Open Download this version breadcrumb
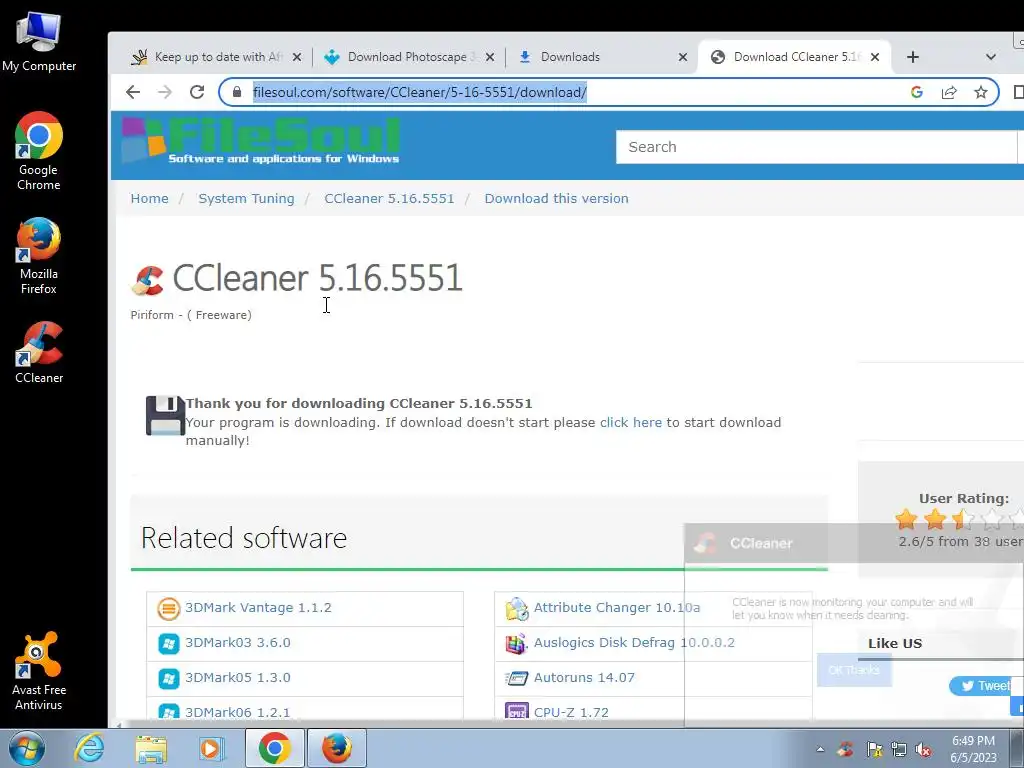The width and height of the screenshot is (1024, 768). (556, 199)
